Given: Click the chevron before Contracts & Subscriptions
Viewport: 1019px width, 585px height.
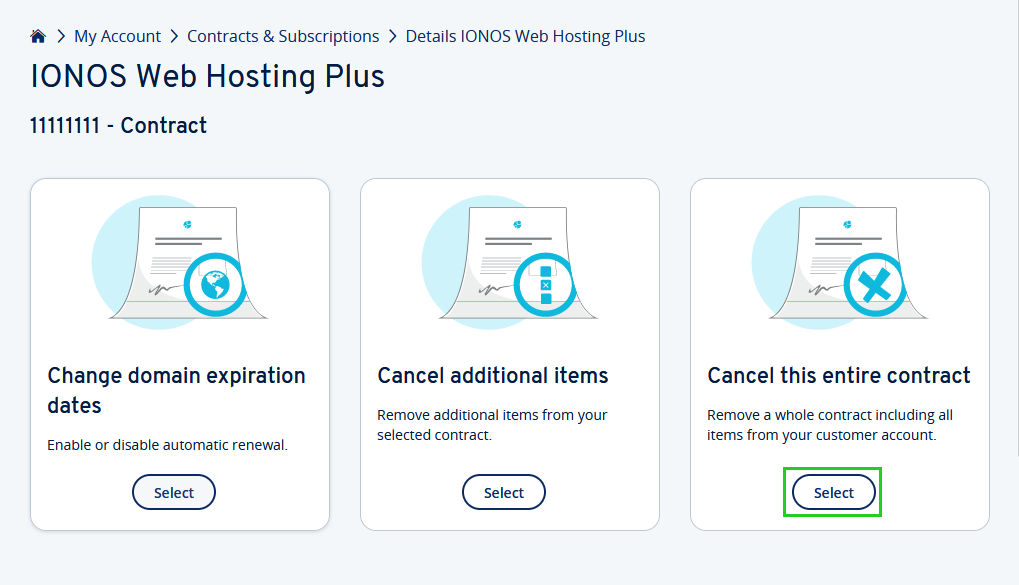Looking at the screenshot, I should pyautogui.click(x=174, y=37).
